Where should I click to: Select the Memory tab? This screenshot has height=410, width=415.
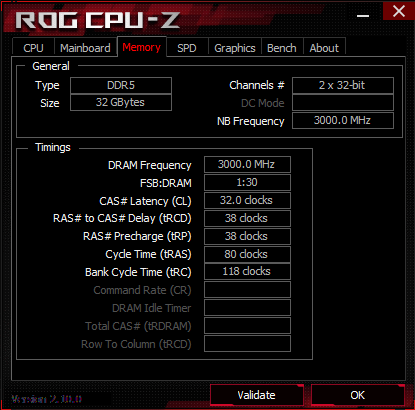[142, 47]
